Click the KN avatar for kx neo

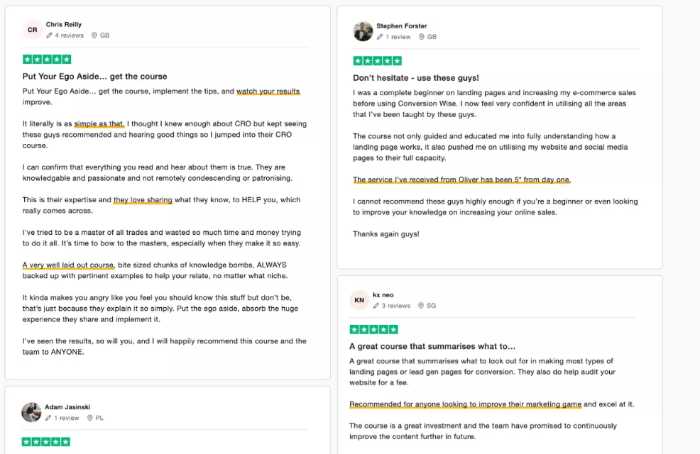(x=359, y=300)
